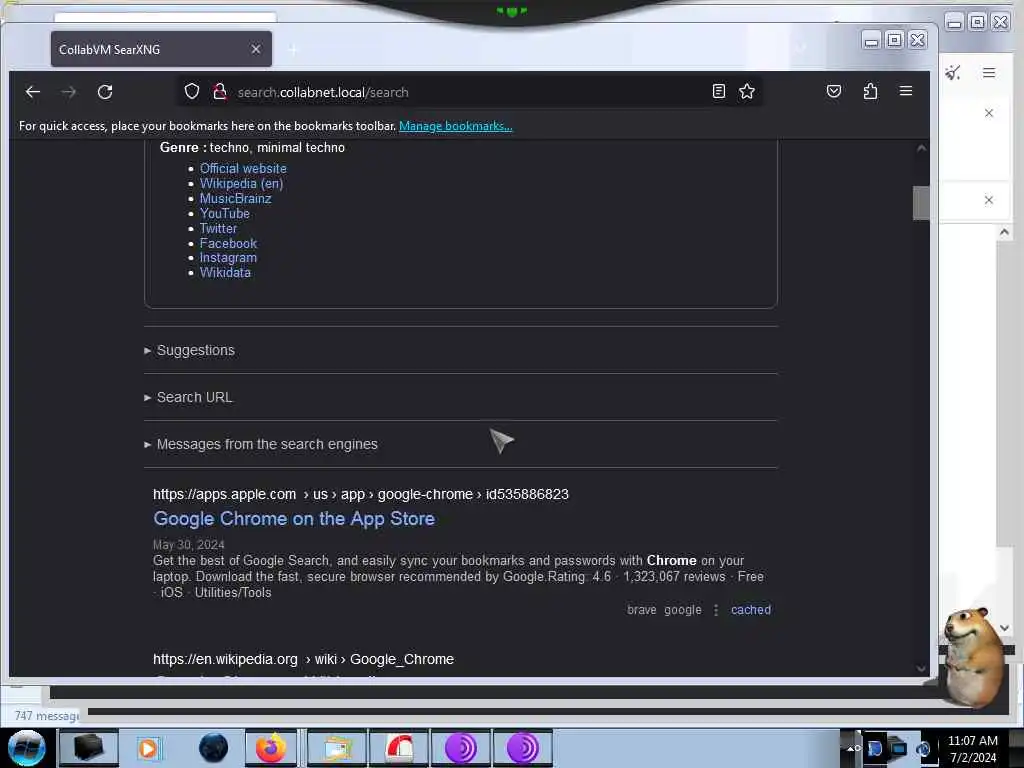Image resolution: width=1024 pixels, height=768 pixels.
Task: Open the dark globe browser taskbar icon
Action: tap(213, 748)
